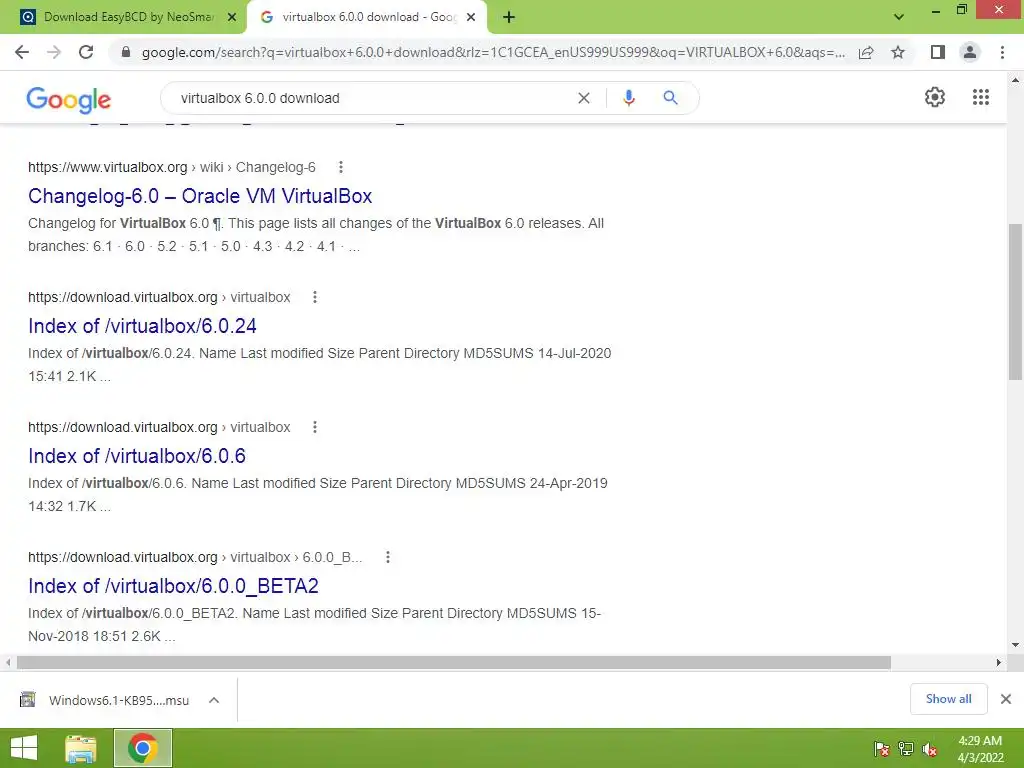Open options for 6.0.6 result

(x=315, y=427)
